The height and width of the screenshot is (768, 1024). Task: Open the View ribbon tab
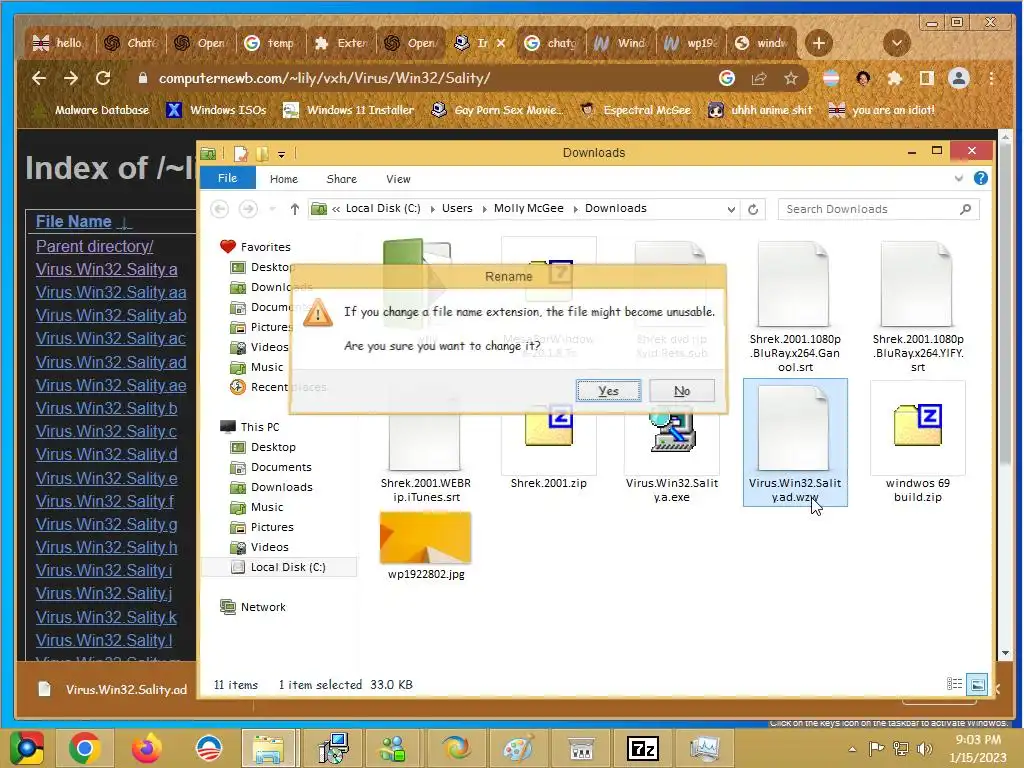point(398,179)
